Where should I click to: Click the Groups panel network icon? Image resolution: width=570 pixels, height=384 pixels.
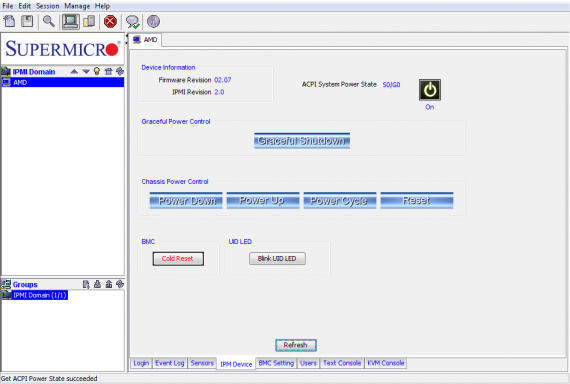[x=6, y=284]
